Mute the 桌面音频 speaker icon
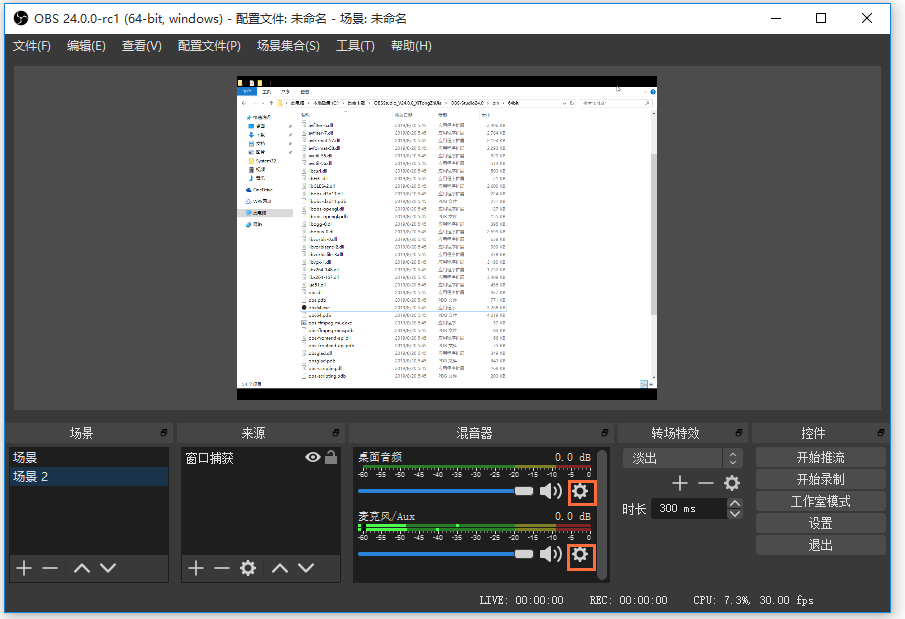905x619 pixels. [x=550, y=491]
